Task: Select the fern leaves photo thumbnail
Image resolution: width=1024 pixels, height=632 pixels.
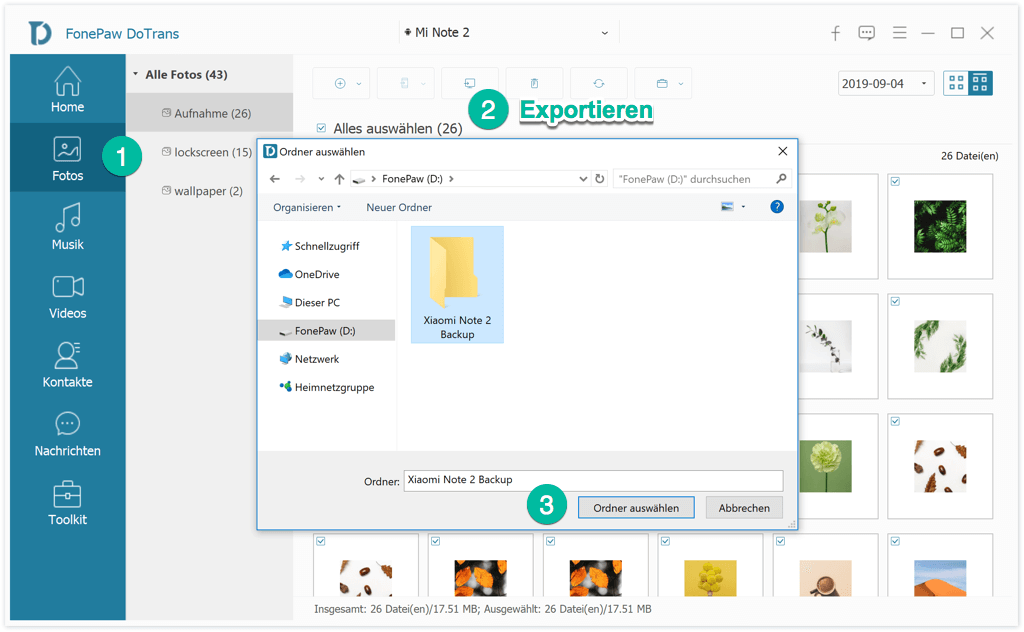Action: click(940, 227)
